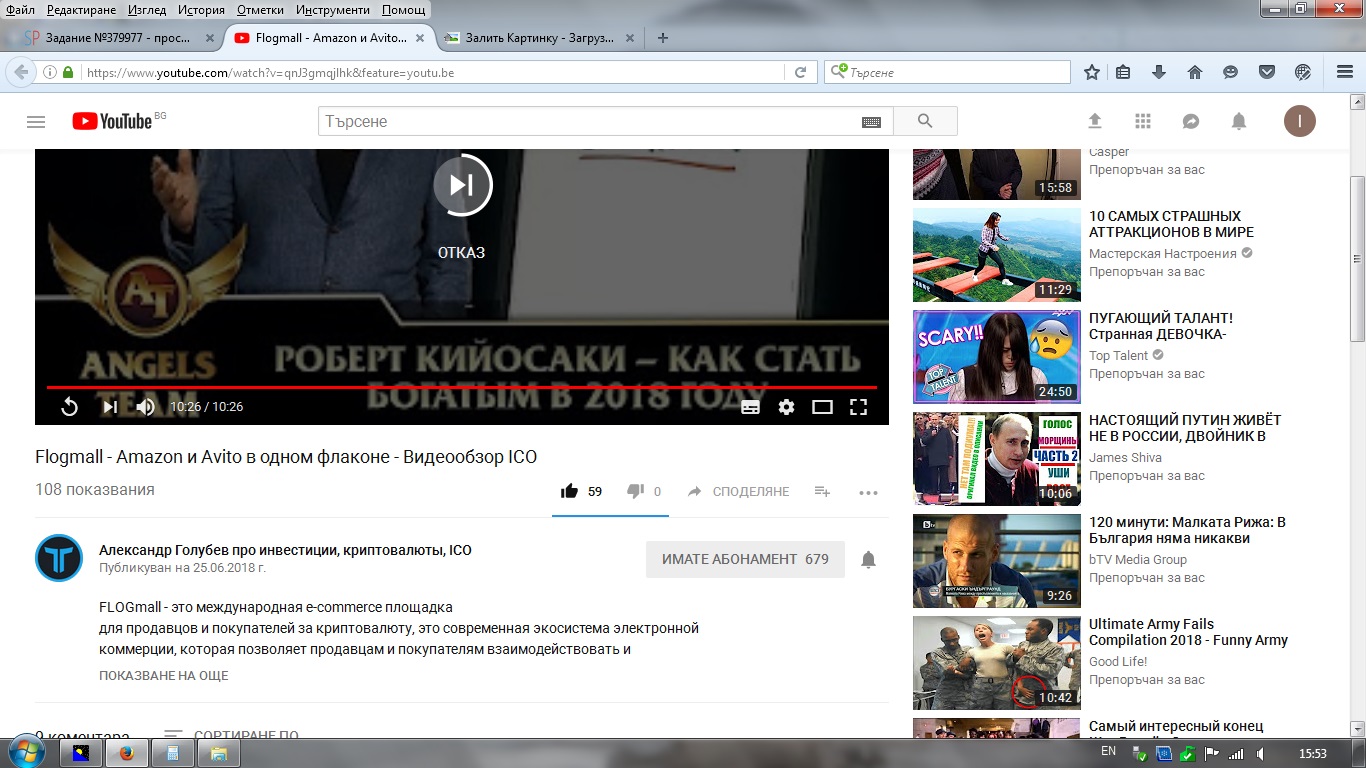The image size is (1366, 768).
Task: Open Firefox from the Windows taskbar
Action: pos(127,753)
